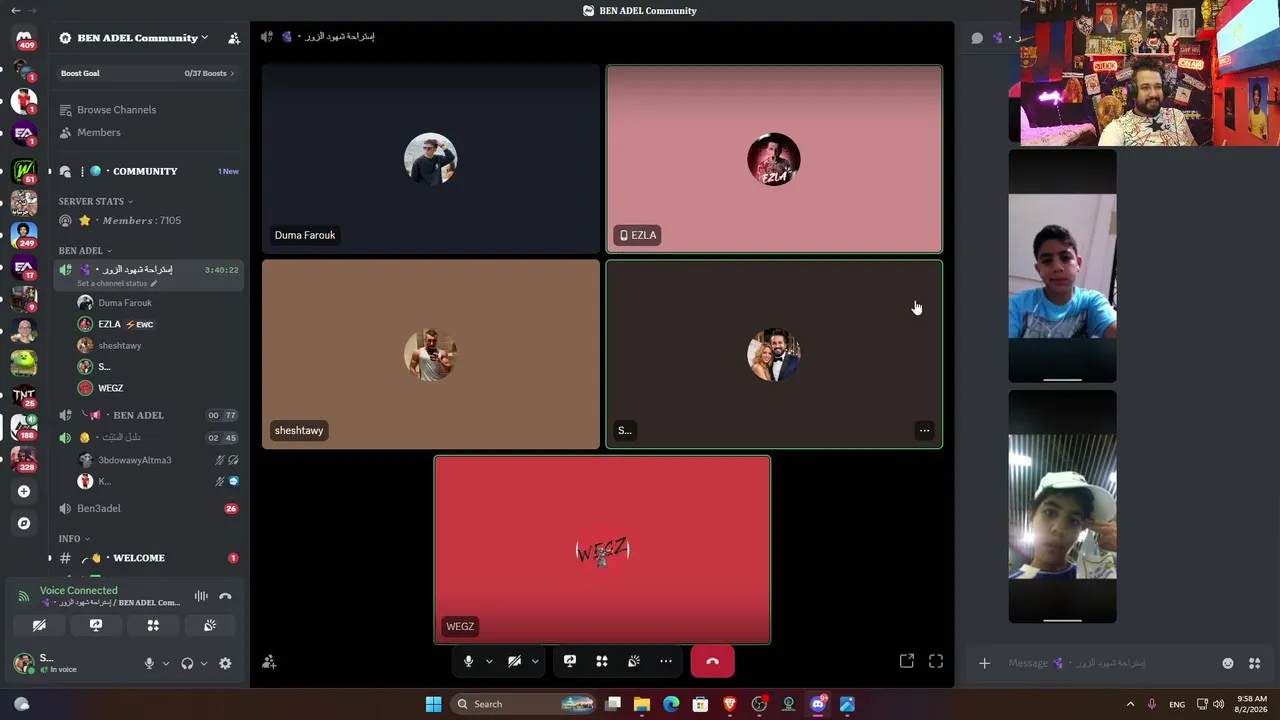
Task: Show chat icon in call header
Action: coord(977,38)
